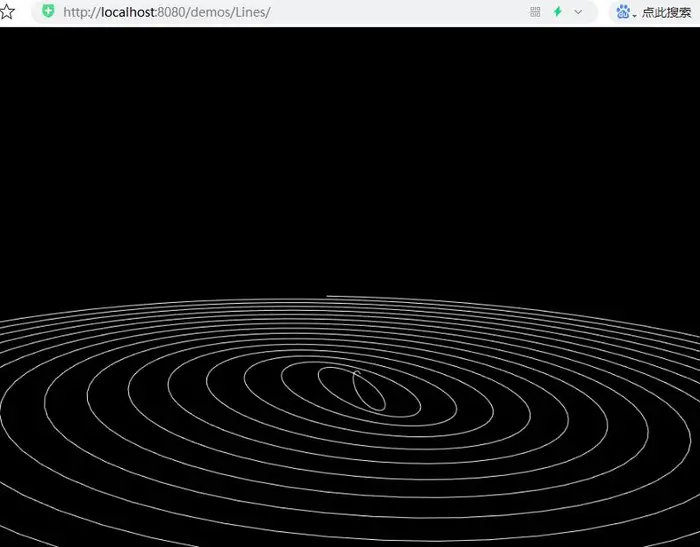Image resolution: width=700 pixels, height=547 pixels.
Task: Click the green security shield icon
Action: click(x=48, y=11)
